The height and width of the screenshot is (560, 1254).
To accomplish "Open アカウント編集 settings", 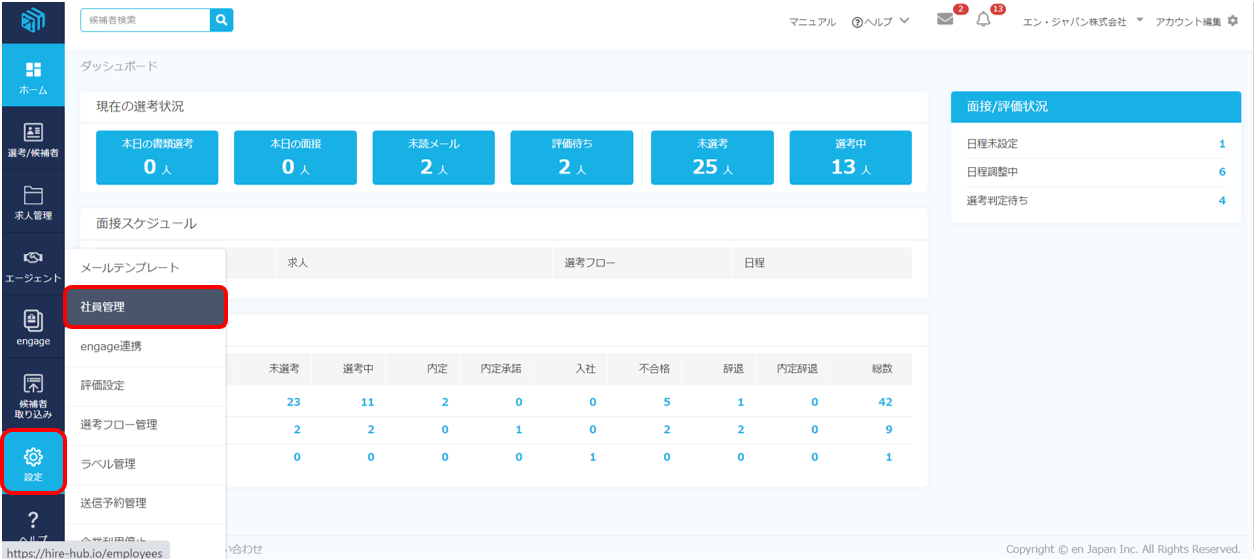I will pyautogui.click(x=1196, y=21).
